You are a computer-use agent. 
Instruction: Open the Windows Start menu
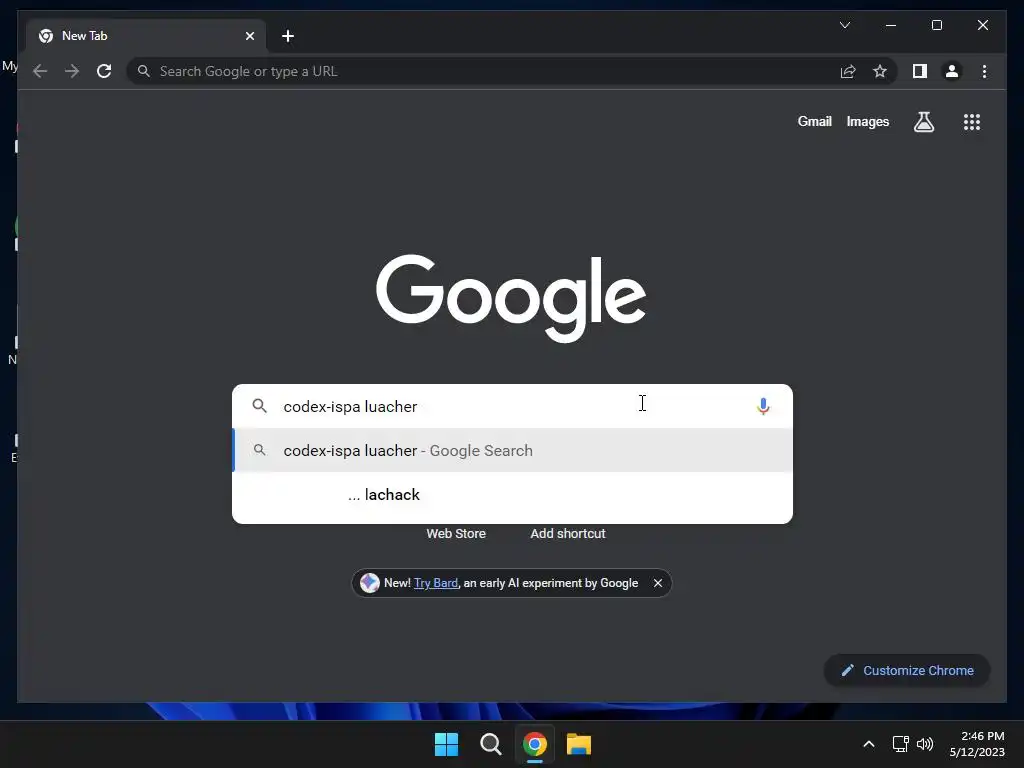(447, 744)
